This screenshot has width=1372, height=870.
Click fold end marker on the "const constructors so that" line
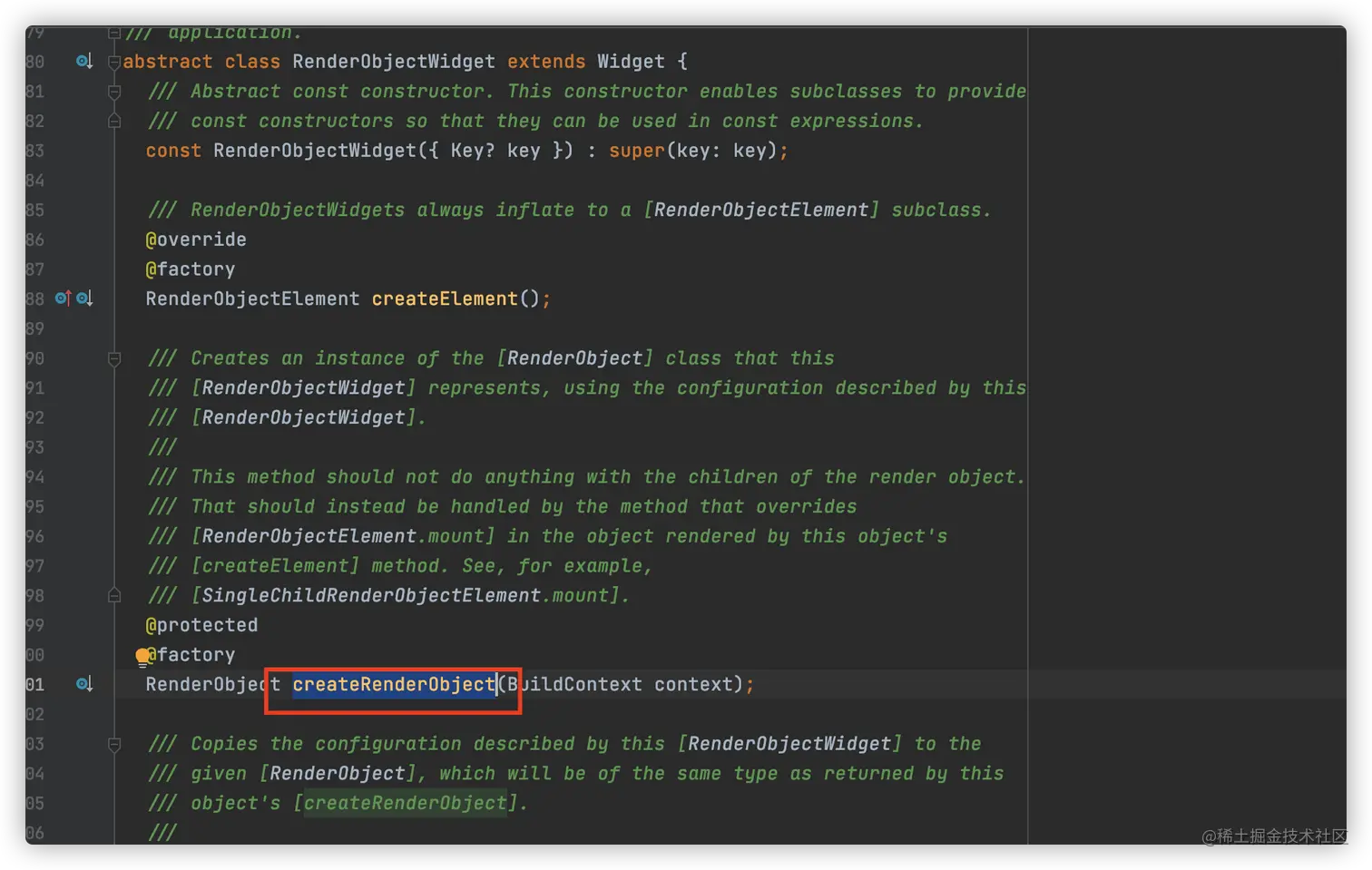pos(114,122)
